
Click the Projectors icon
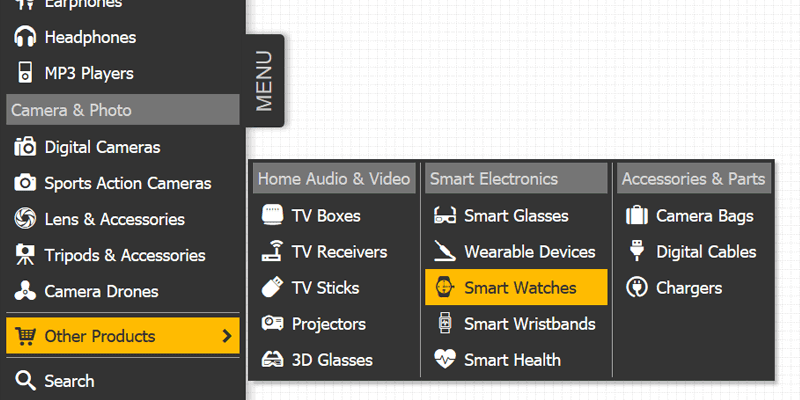(272, 323)
